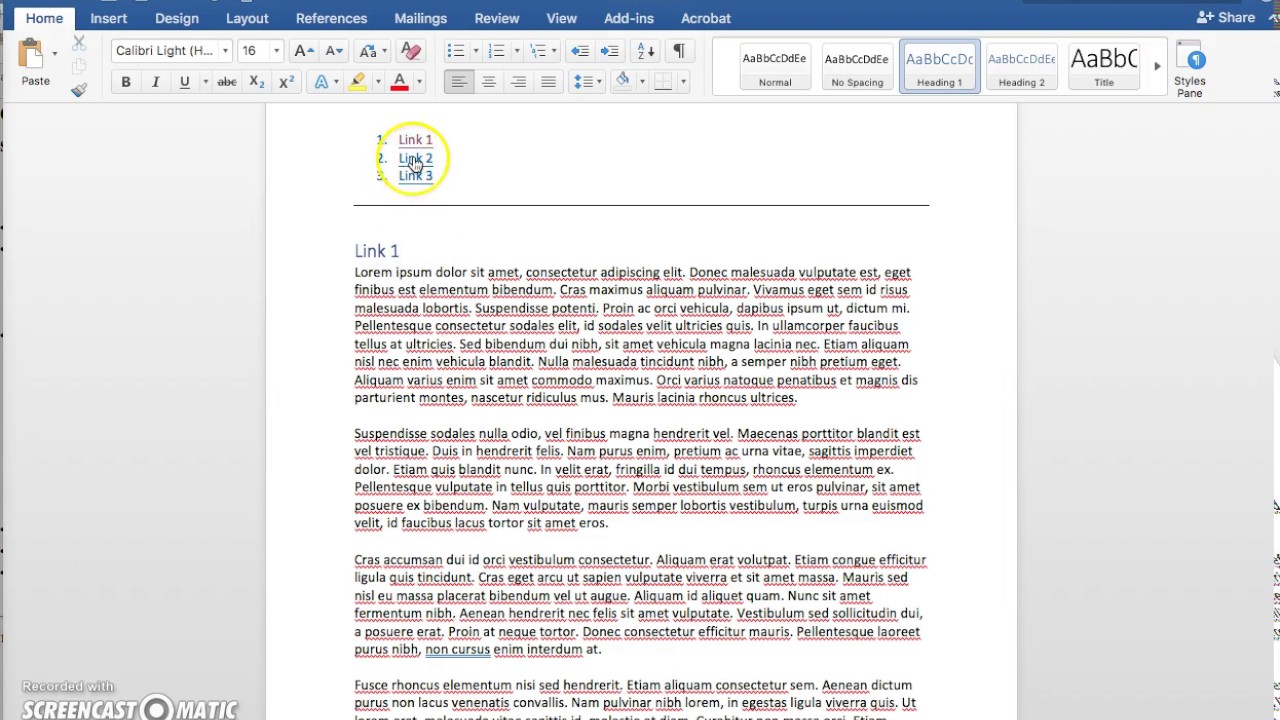Toggle paragraph marks display
This screenshot has height=720, width=1280.
(x=679, y=51)
